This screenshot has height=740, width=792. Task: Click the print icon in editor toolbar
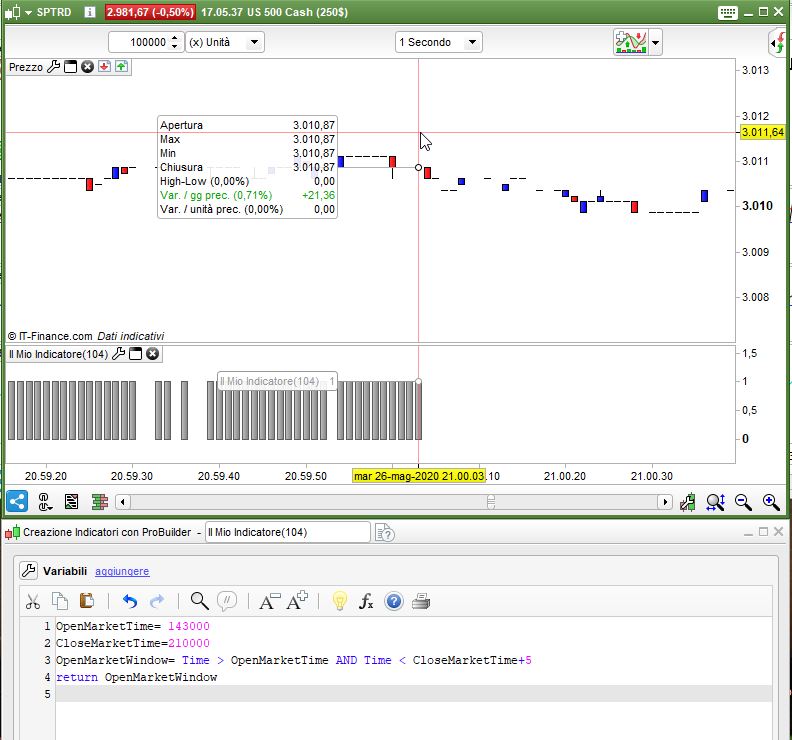[421, 601]
